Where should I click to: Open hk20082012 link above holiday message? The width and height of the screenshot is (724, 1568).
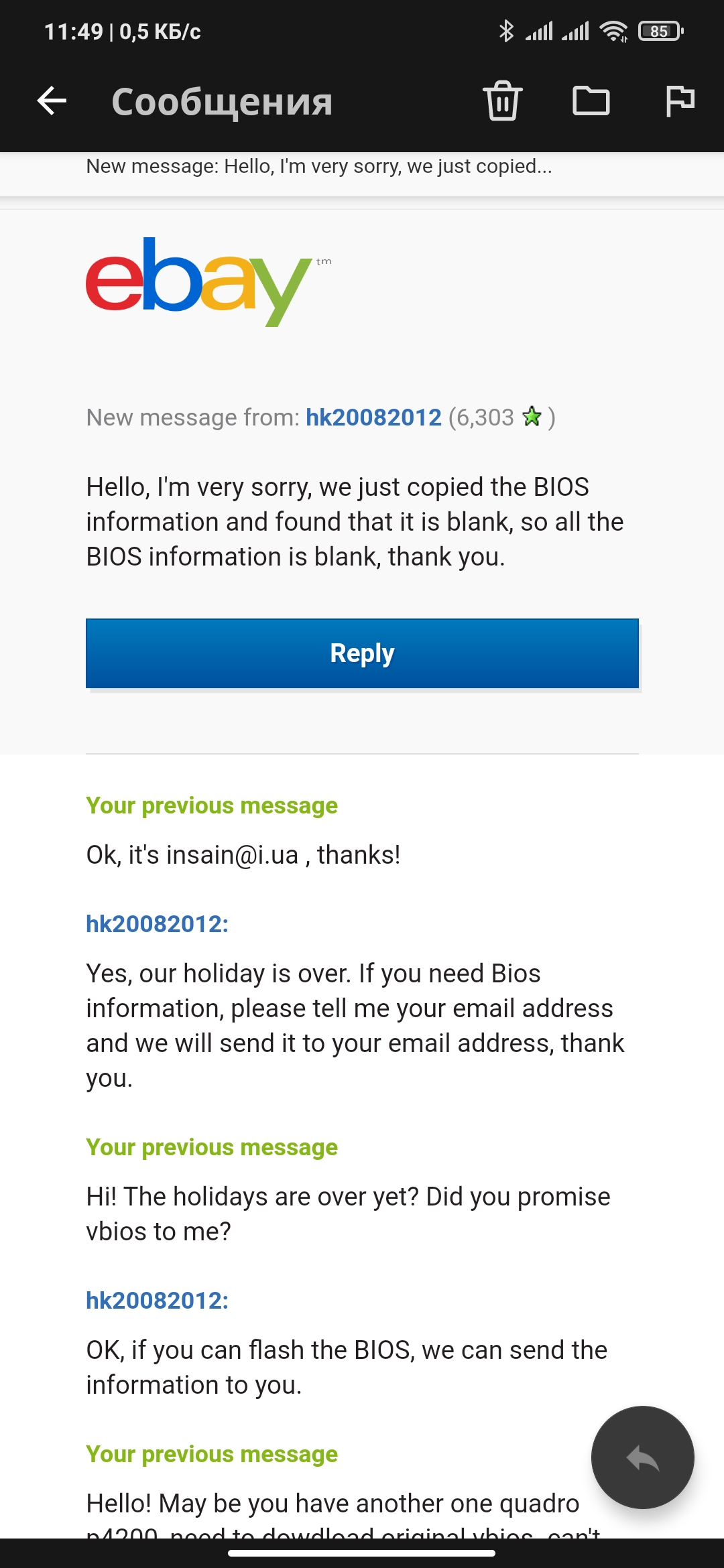(157, 924)
